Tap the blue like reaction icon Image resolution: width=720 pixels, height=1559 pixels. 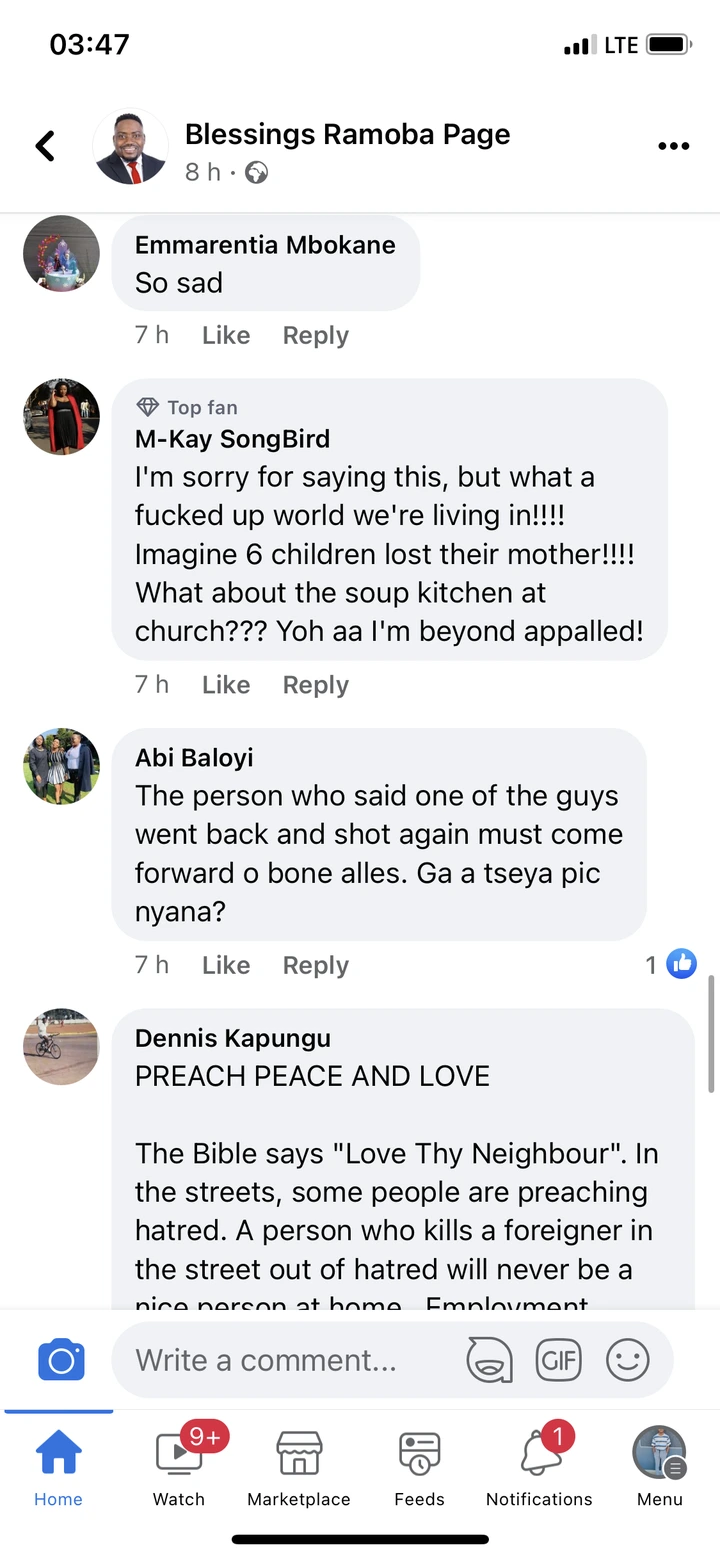[681, 964]
